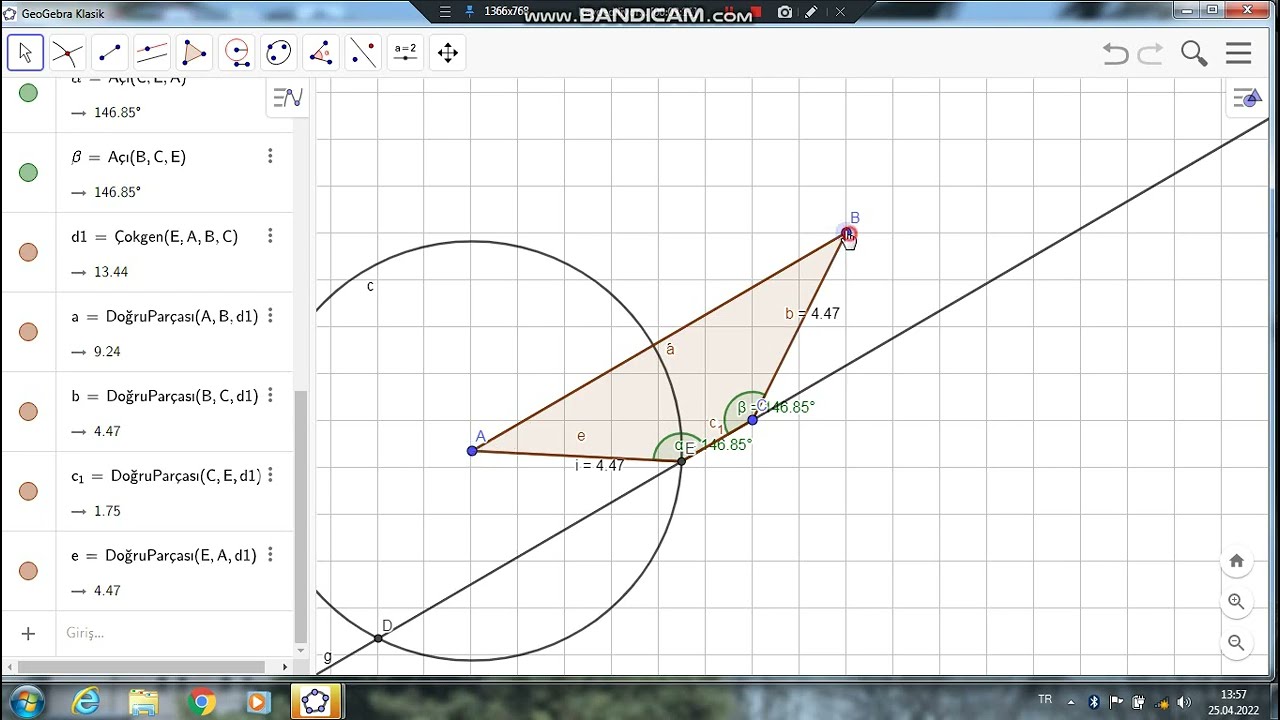Toggle visibility of angle α
Image resolution: width=1280 pixels, height=720 pixels.
(x=28, y=93)
